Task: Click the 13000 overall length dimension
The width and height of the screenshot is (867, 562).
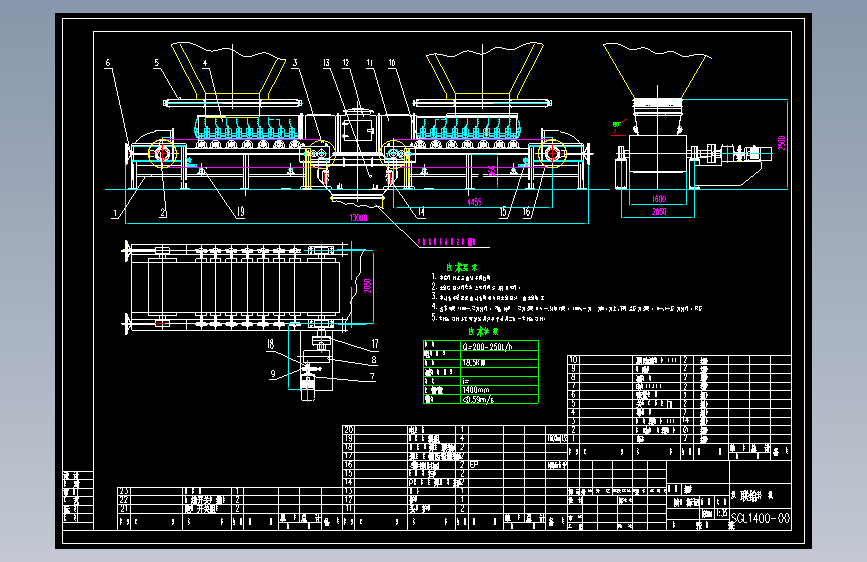Action: pos(358,217)
